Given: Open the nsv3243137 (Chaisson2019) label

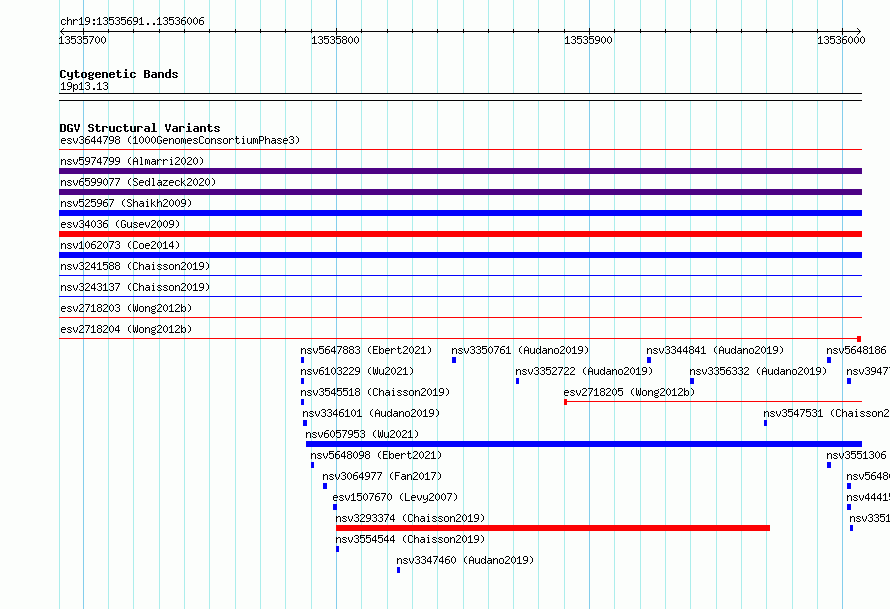Looking at the screenshot, I should tap(135, 287).
